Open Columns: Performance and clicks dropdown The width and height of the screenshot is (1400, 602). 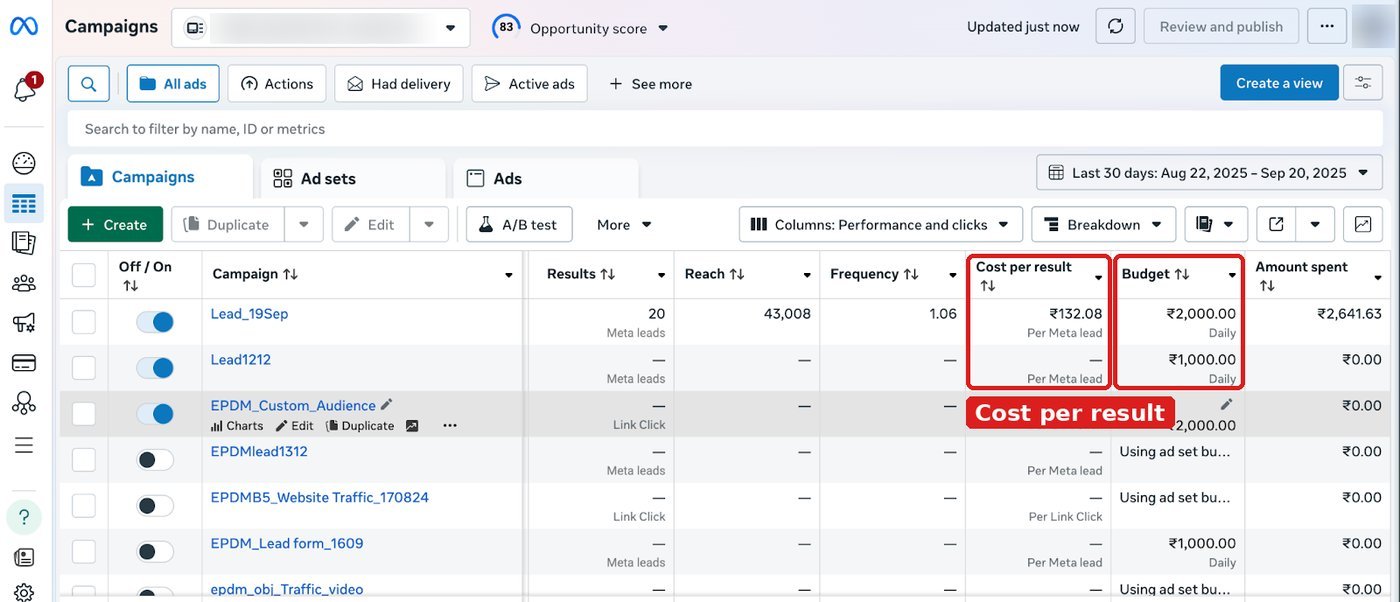tap(881, 225)
